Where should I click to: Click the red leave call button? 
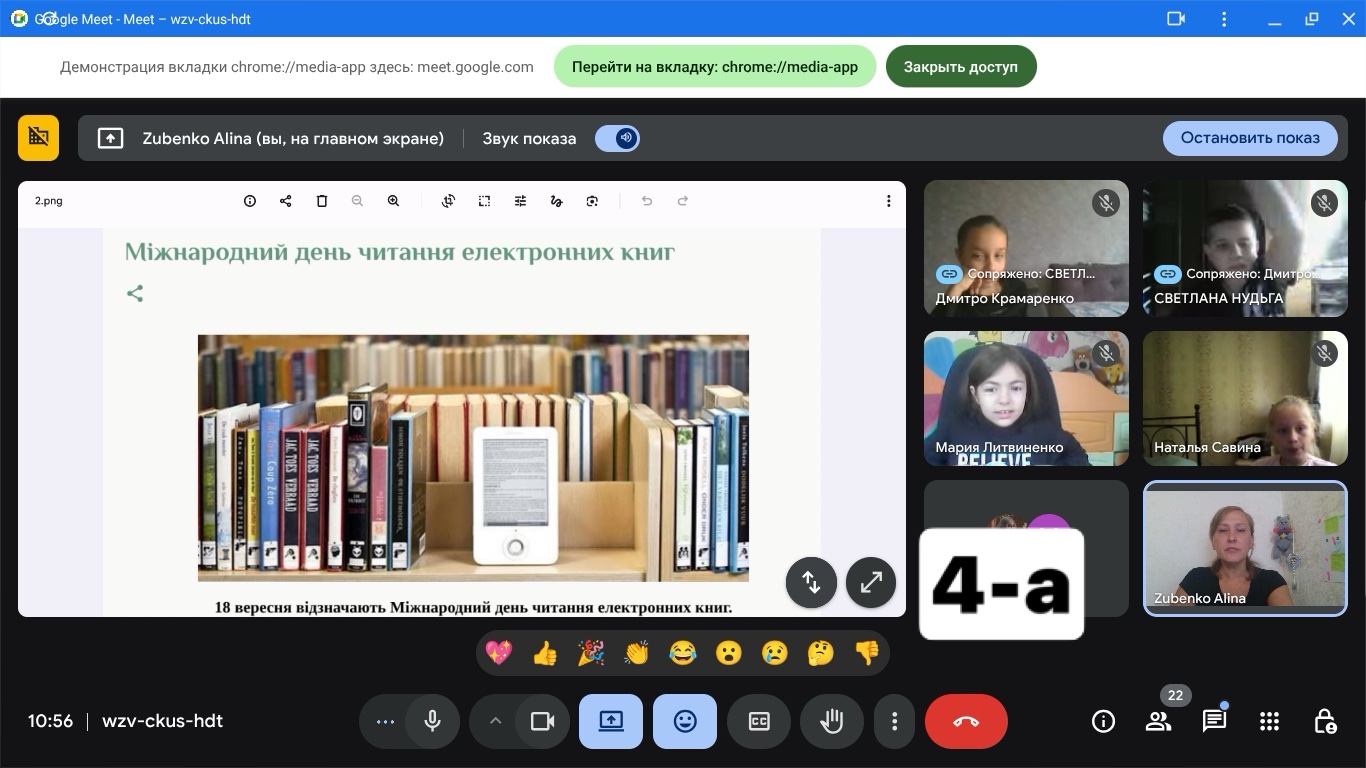(x=966, y=721)
